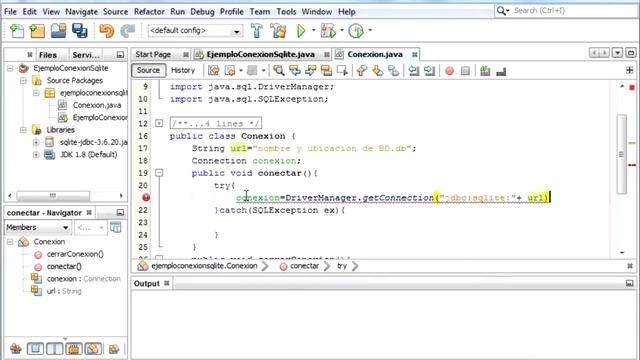Switch to Start Page tab
640x360 pixels.
(x=153, y=54)
